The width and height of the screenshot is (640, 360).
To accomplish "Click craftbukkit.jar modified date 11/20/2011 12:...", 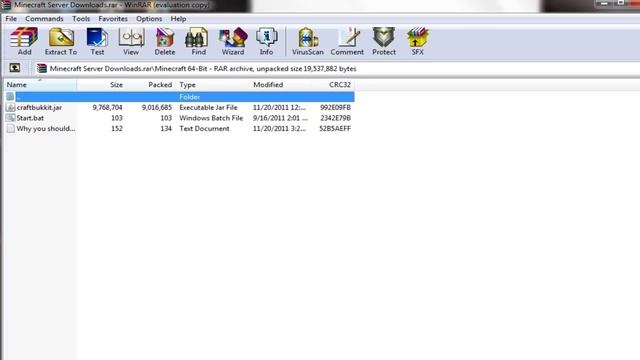I will [x=279, y=107].
